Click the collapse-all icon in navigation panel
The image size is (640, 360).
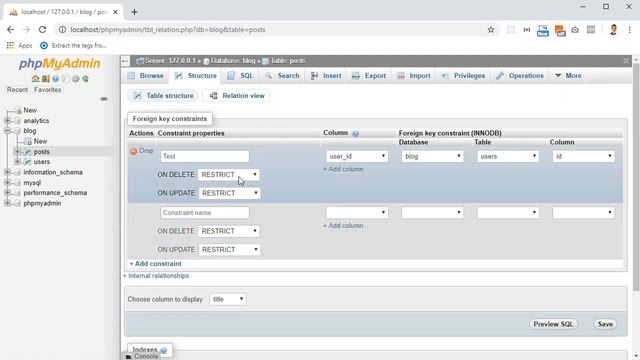point(104,99)
